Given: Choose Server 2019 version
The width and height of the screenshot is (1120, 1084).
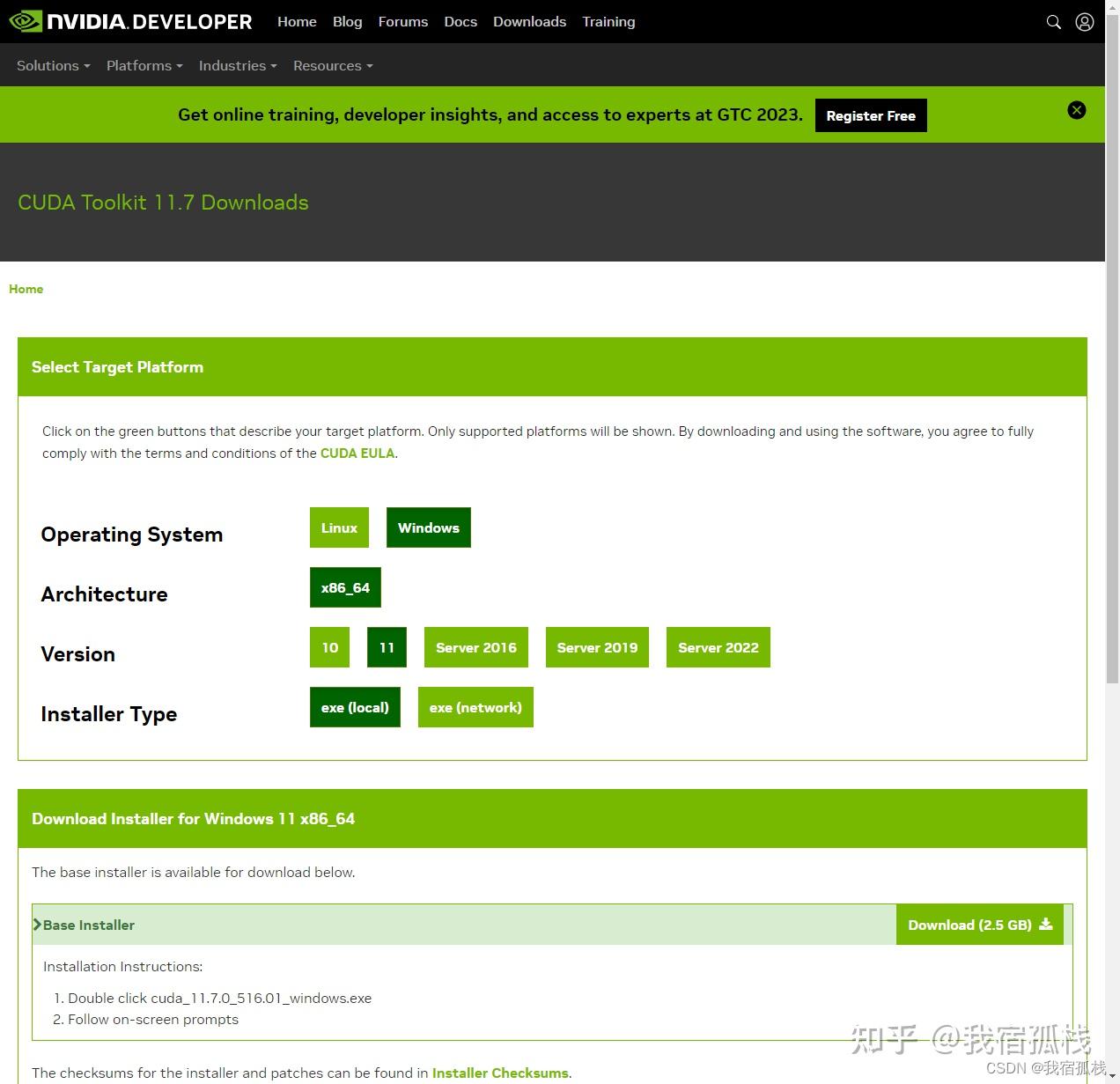Looking at the screenshot, I should click(x=597, y=647).
